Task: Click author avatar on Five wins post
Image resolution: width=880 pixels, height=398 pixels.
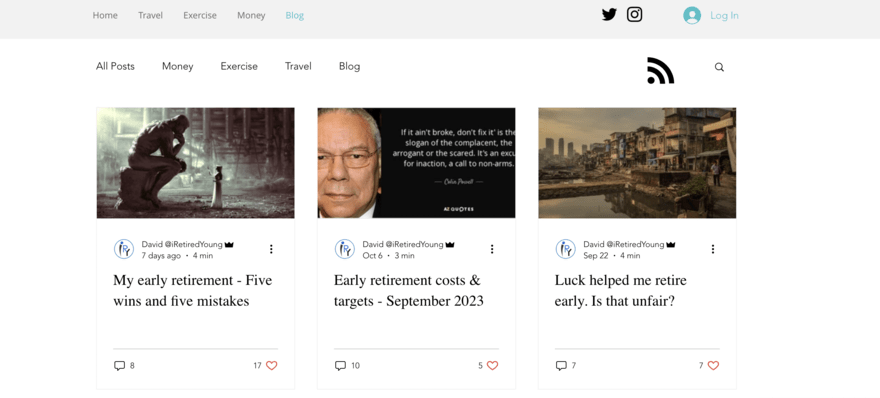Action: (123, 249)
